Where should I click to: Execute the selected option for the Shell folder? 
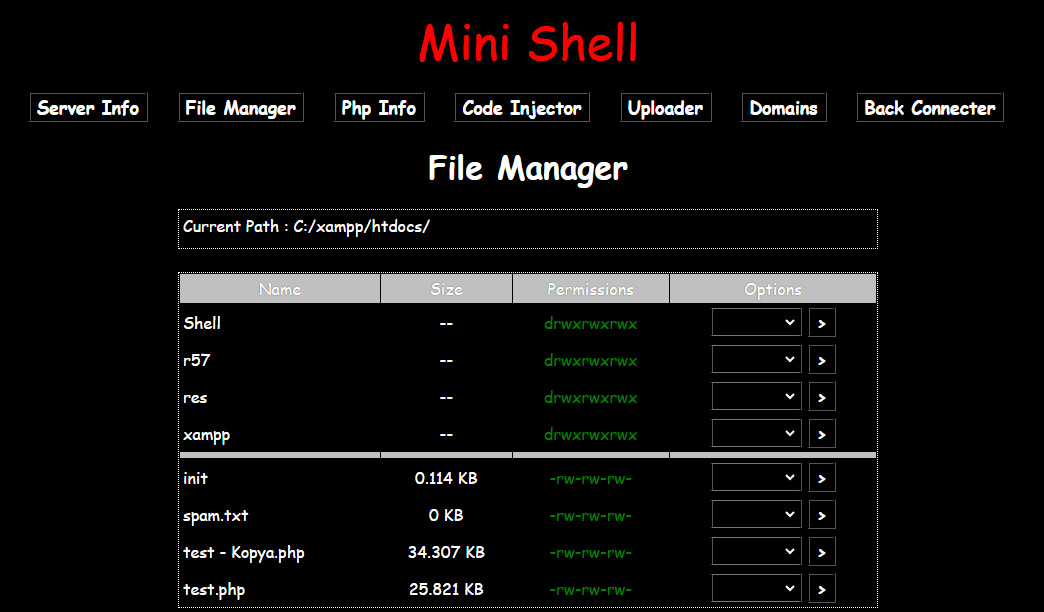click(821, 322)
